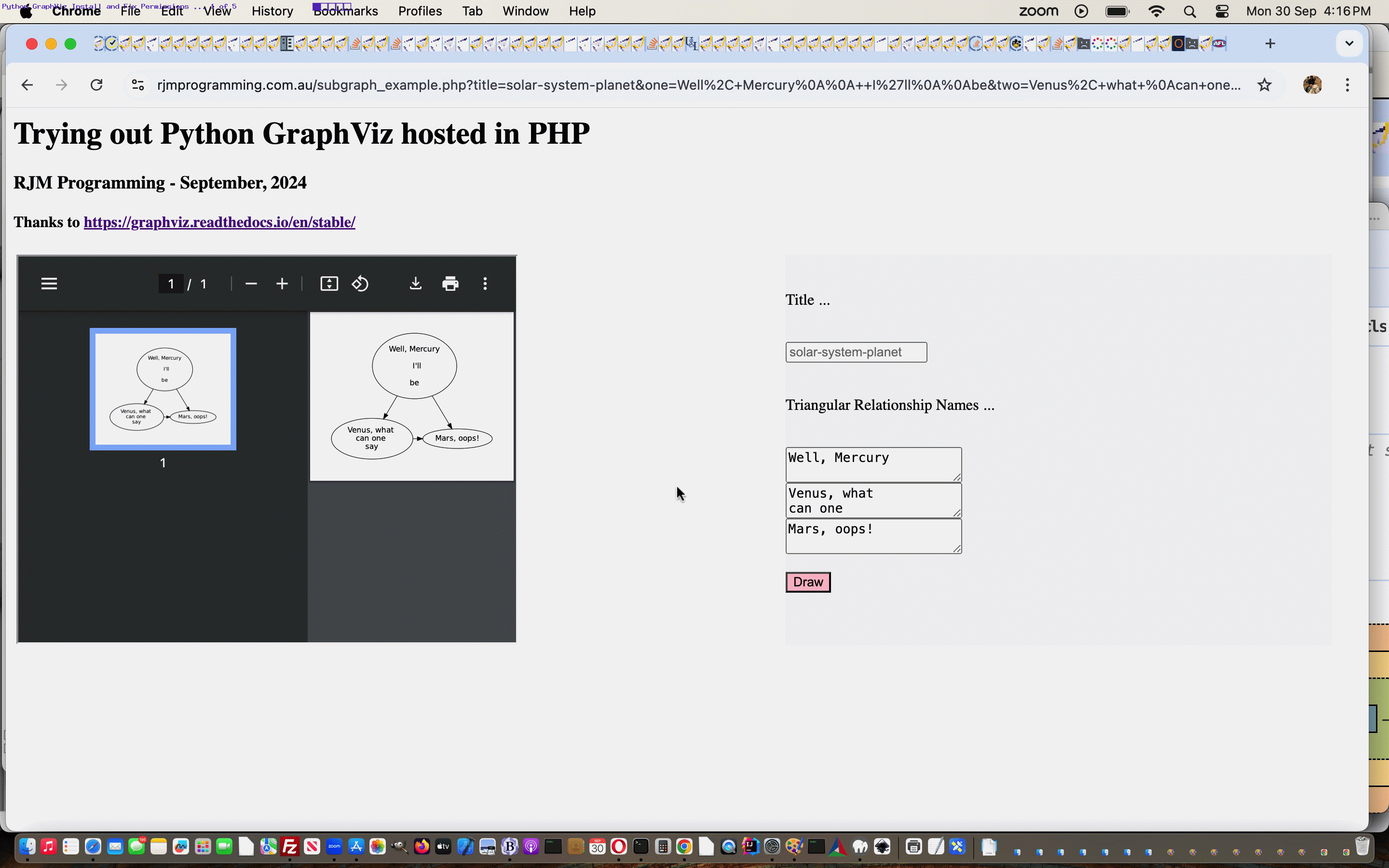Click the PDF hamburger menu icon
This screenshot has width=1389, height=868.
49,284
